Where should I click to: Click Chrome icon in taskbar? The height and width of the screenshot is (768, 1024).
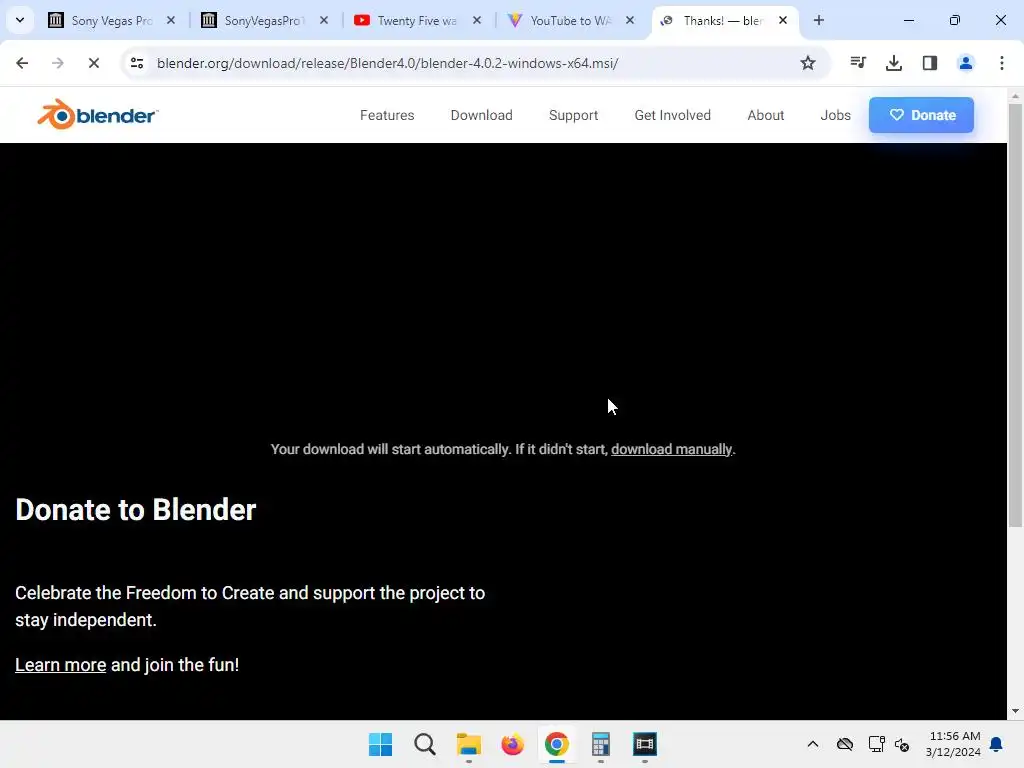556,744
